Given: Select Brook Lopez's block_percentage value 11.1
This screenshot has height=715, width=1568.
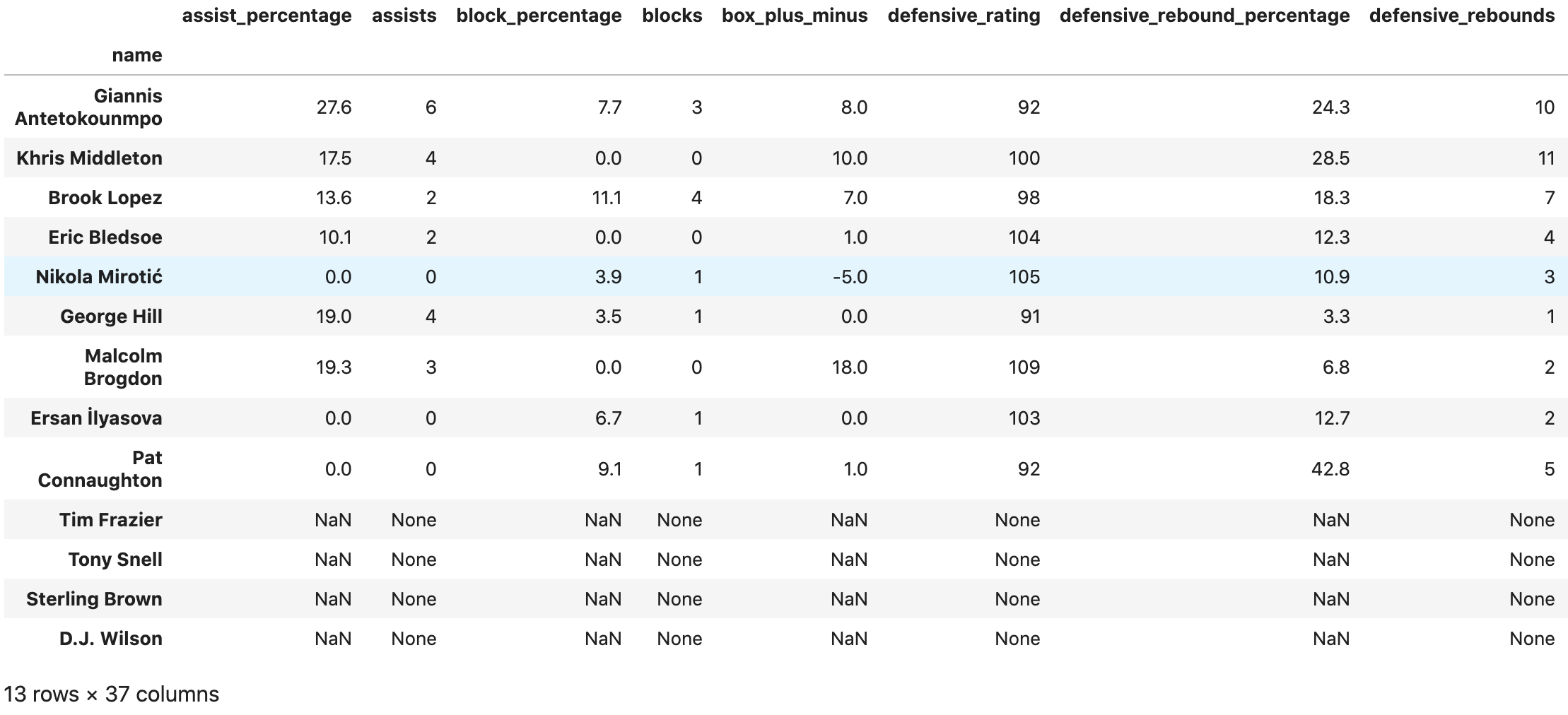Looking at the screenshot, I should pos(607,198).
